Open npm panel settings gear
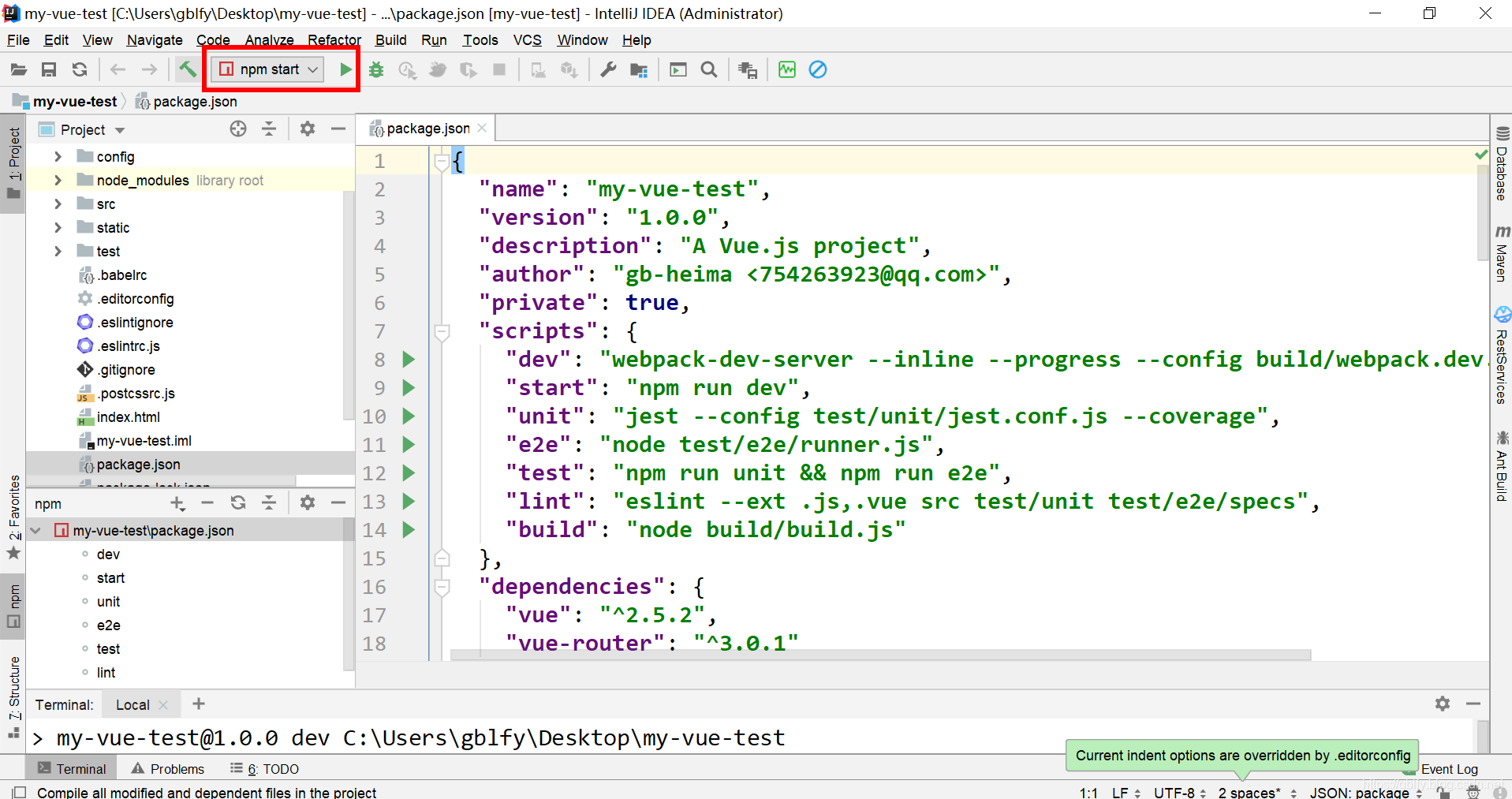This screenshot has height=799, width=1512. 308,502
